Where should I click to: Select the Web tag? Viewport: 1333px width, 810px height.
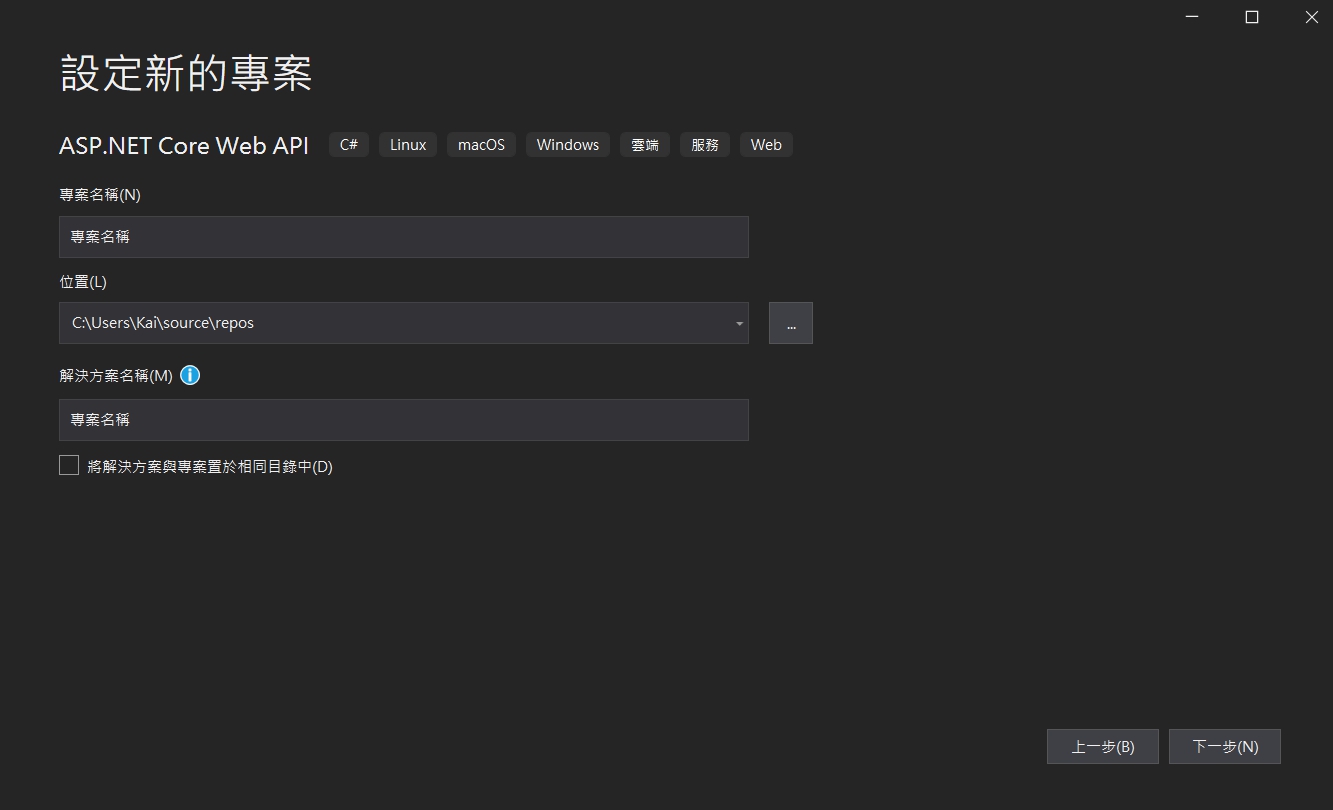pyautogui.click(x=766, y=144)
